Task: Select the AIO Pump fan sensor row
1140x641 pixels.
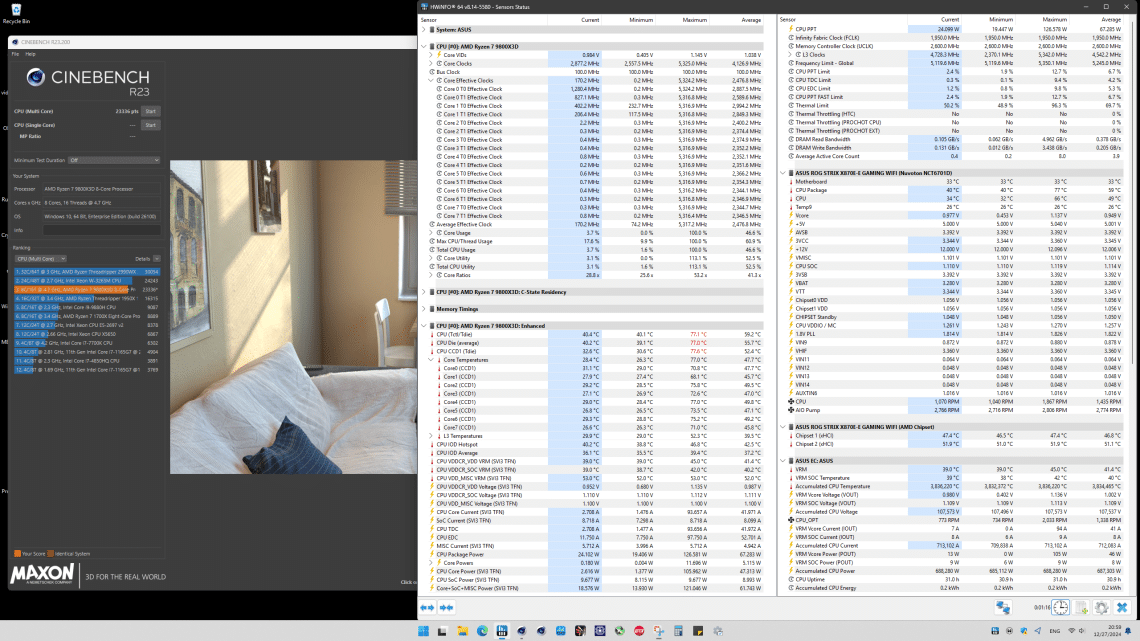Action: [953, 411]
